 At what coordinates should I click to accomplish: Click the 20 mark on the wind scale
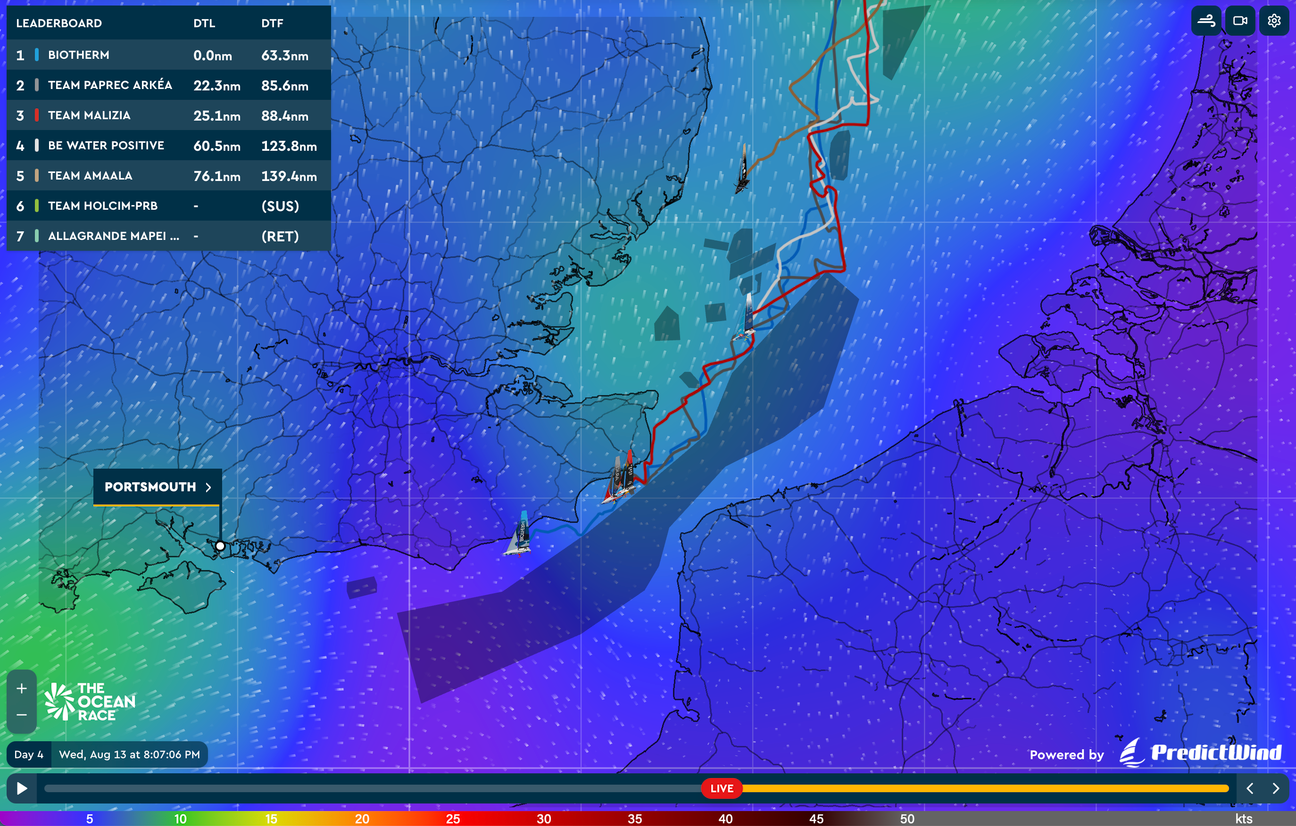(x=362, y=819)
